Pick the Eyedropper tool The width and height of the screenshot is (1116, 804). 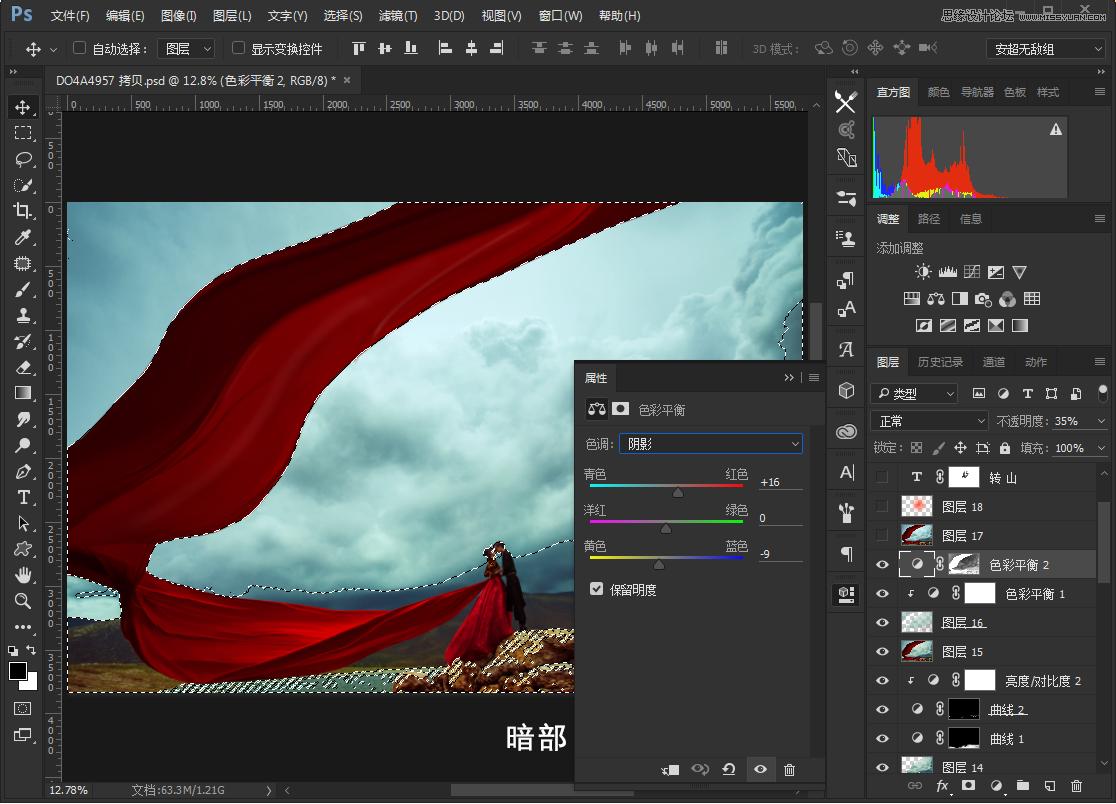point(24,237)
